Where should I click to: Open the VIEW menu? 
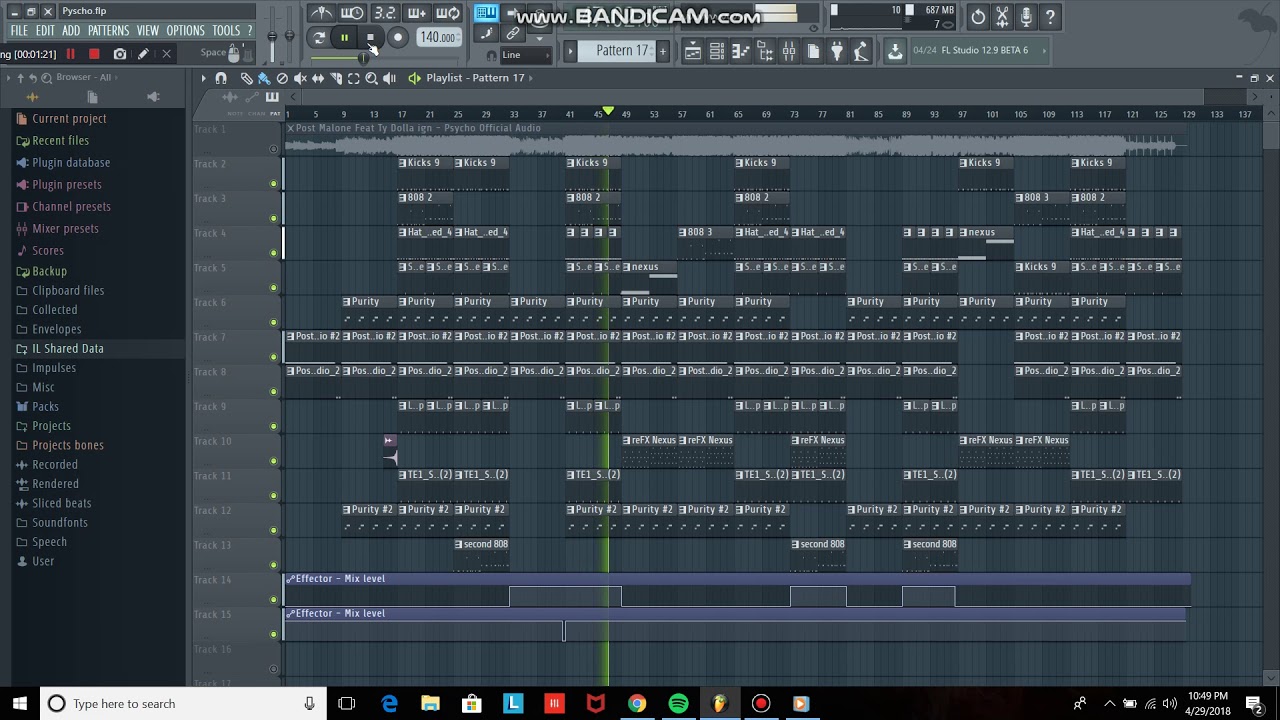coord(148,31)
